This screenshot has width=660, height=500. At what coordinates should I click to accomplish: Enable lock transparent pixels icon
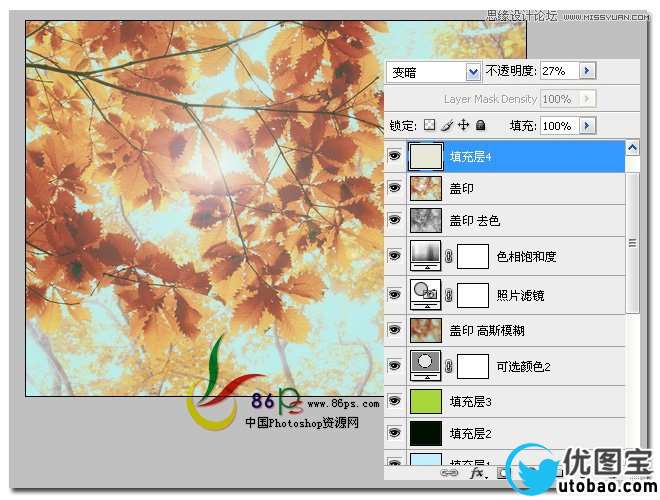click(429, 125)
